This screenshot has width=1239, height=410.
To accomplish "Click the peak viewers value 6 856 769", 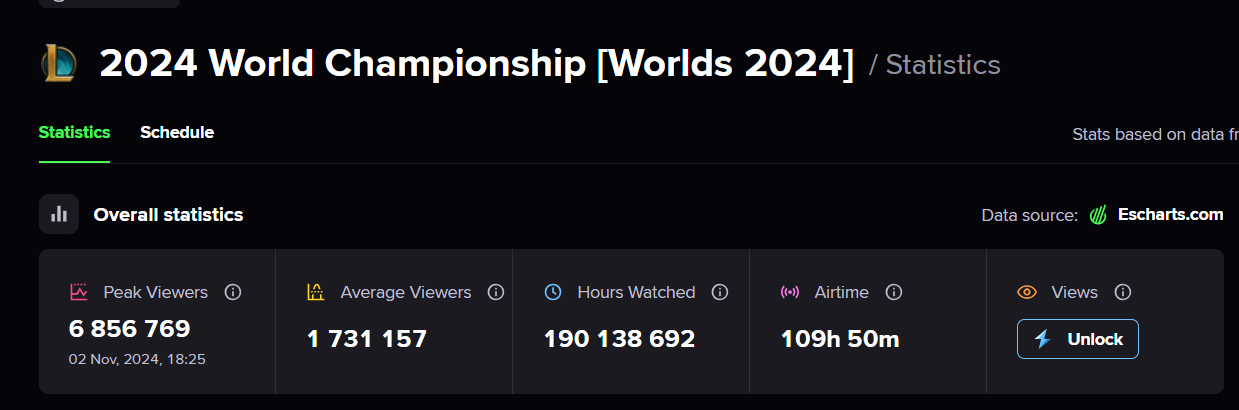I will pyautogui.click(x=129, y=329).
